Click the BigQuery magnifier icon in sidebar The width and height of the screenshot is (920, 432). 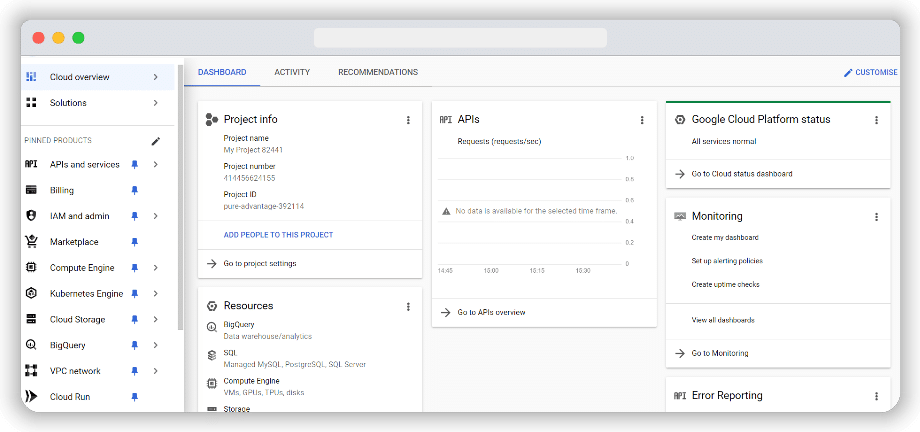tap(31, 345)
